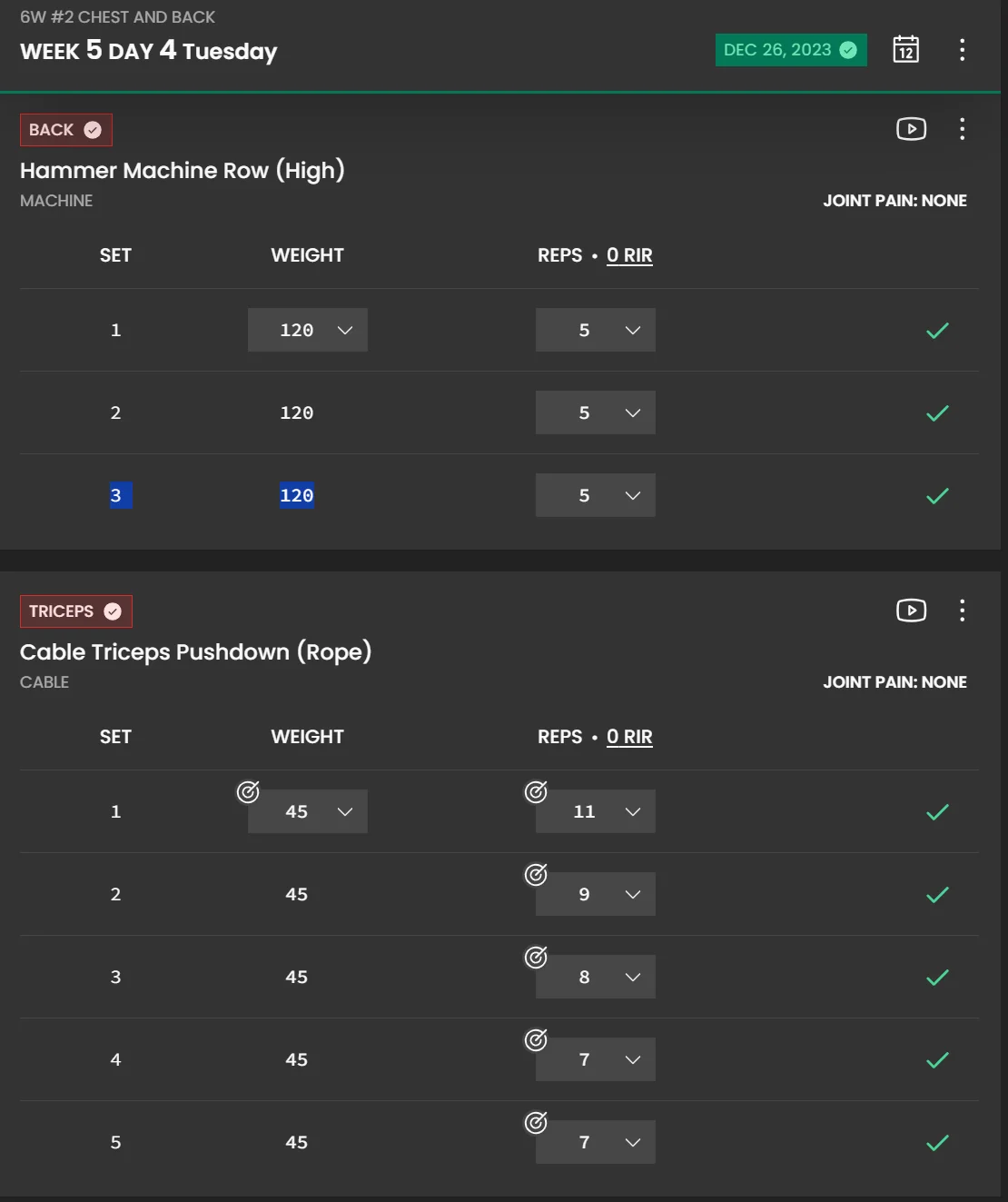Click the 0 RIR link under Hammer Row
This screenshot has height=1202, width=1008.
[x=629, y=255]
